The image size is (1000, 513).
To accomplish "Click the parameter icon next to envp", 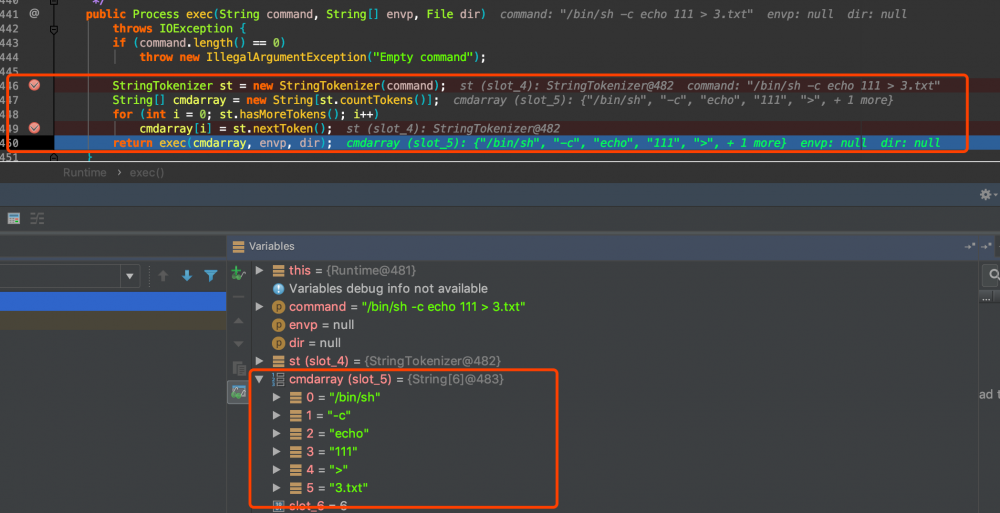I will [x=279, y=325].
